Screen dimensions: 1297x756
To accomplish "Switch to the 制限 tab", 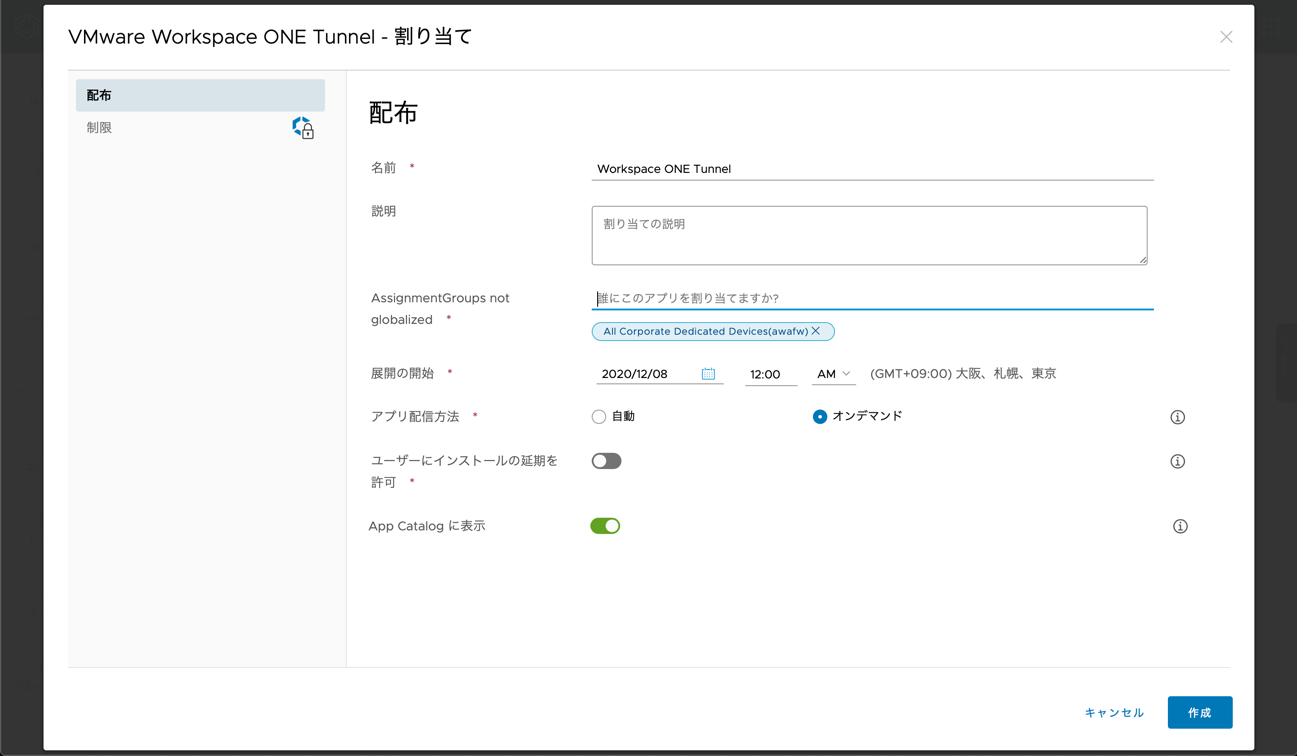I will [200, 128].
